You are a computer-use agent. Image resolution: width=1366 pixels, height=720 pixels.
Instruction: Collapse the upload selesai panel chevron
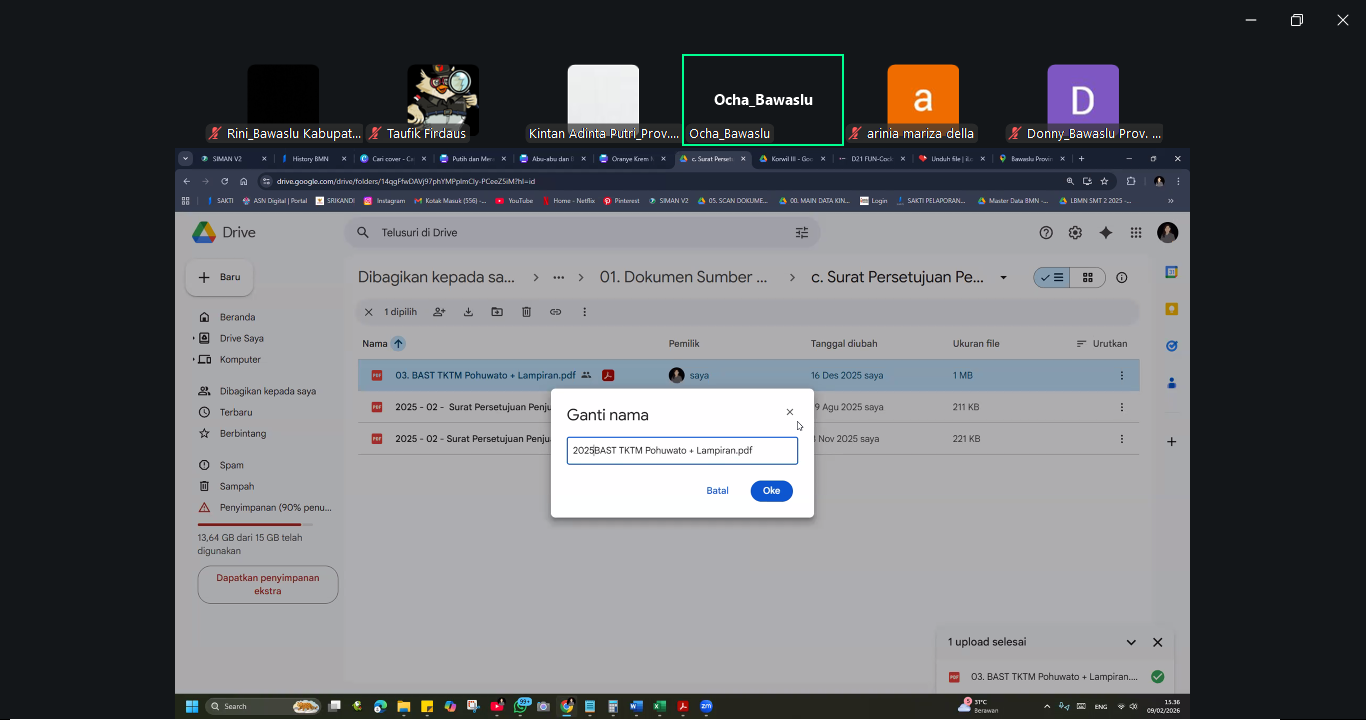1131,643
